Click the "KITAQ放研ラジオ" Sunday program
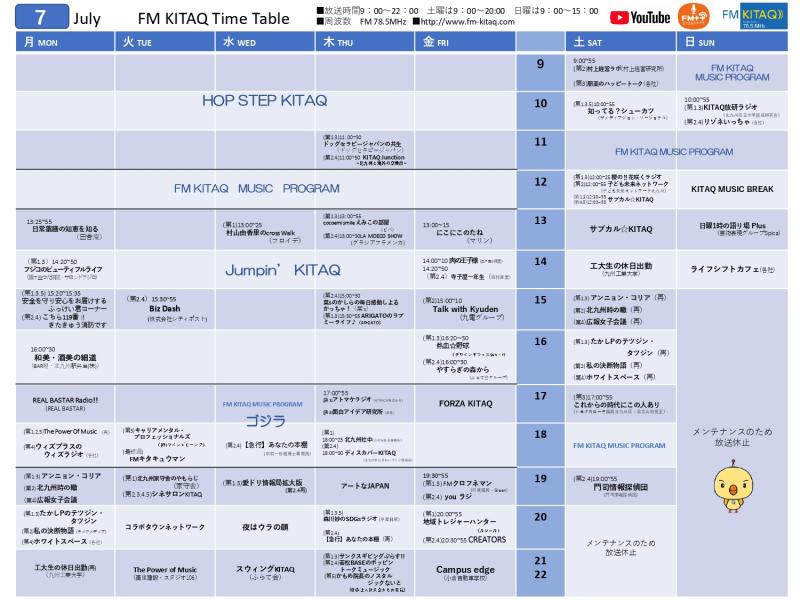Image resolution: width=800 pixels, height=600 pixels. 731,107
